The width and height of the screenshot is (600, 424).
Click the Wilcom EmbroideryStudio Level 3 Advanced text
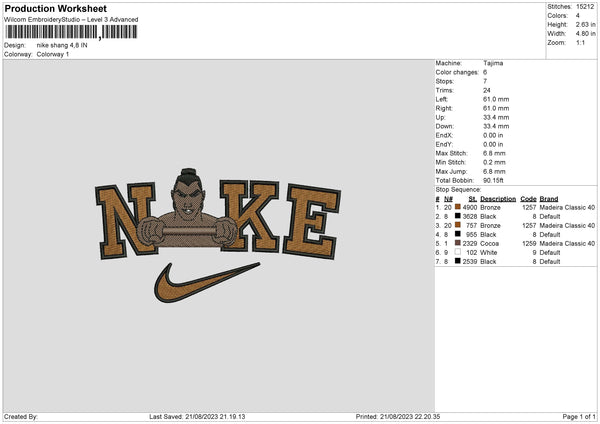(71, 20)
